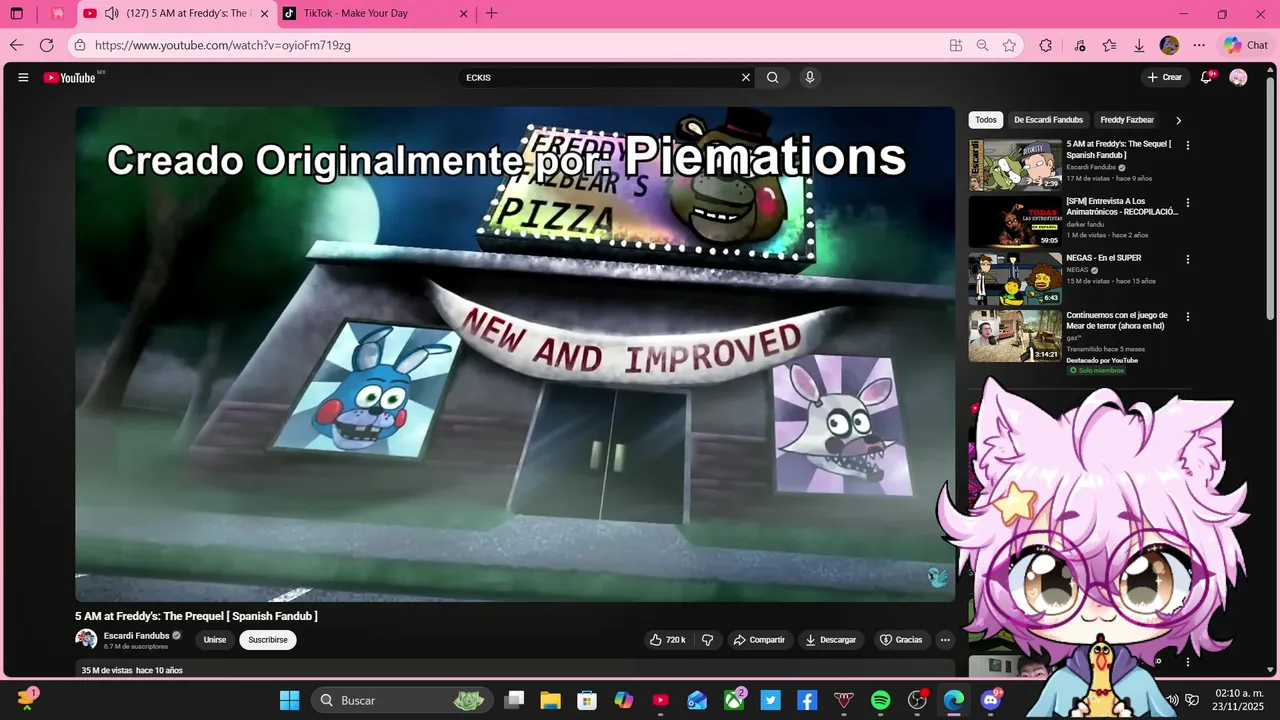Click the zoom magnifier in address bar
Screen dimensions: 1280x720
(983, 45)
